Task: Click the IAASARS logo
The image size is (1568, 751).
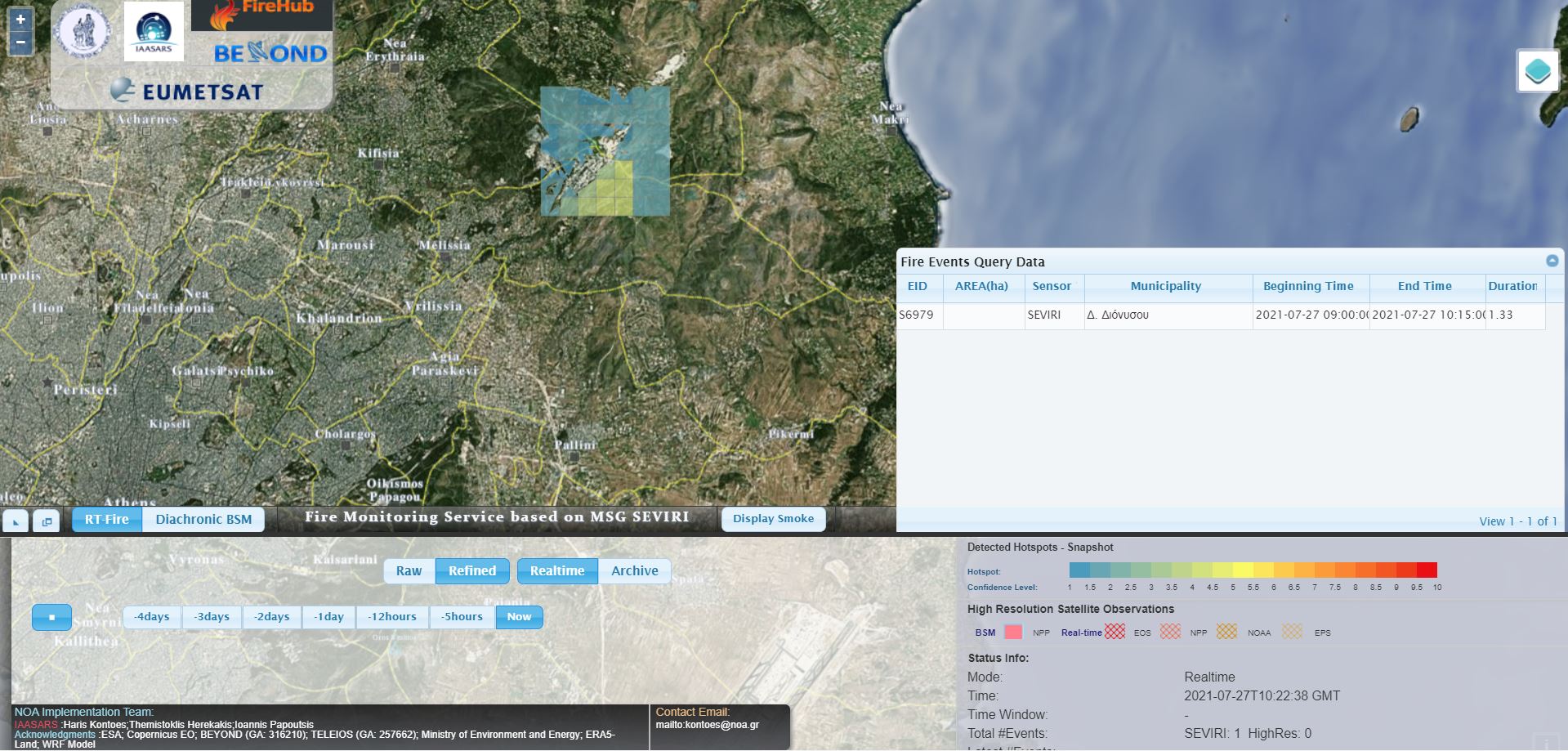Action: point(154,32)
